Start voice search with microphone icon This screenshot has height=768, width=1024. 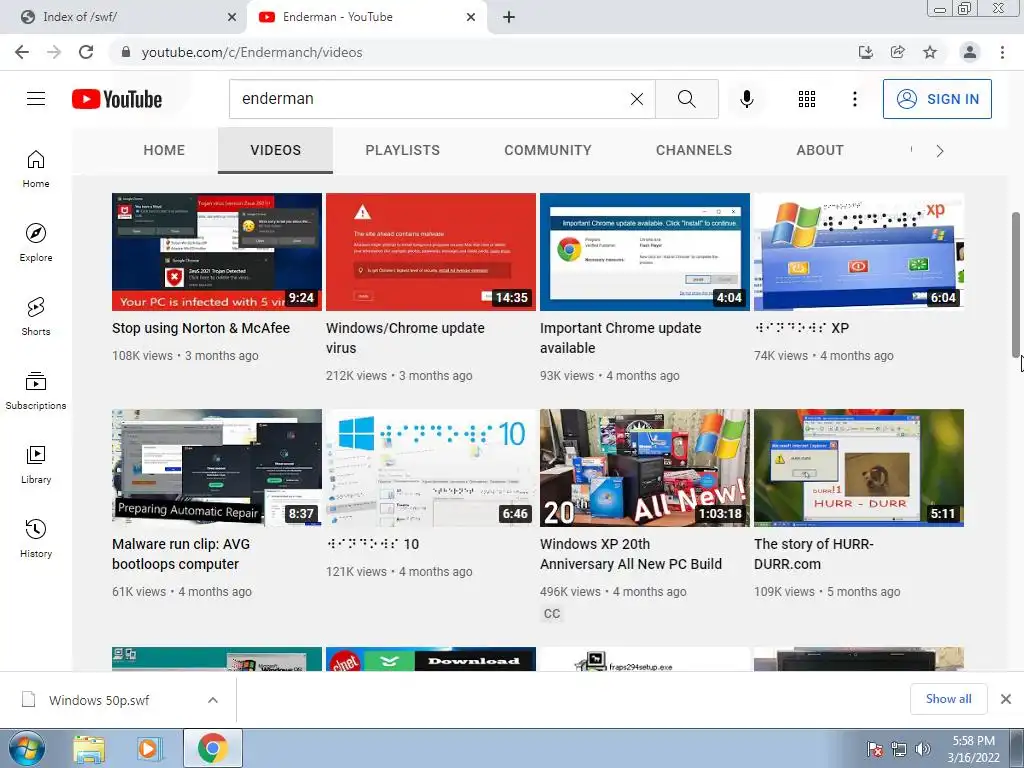coord(747,99)
